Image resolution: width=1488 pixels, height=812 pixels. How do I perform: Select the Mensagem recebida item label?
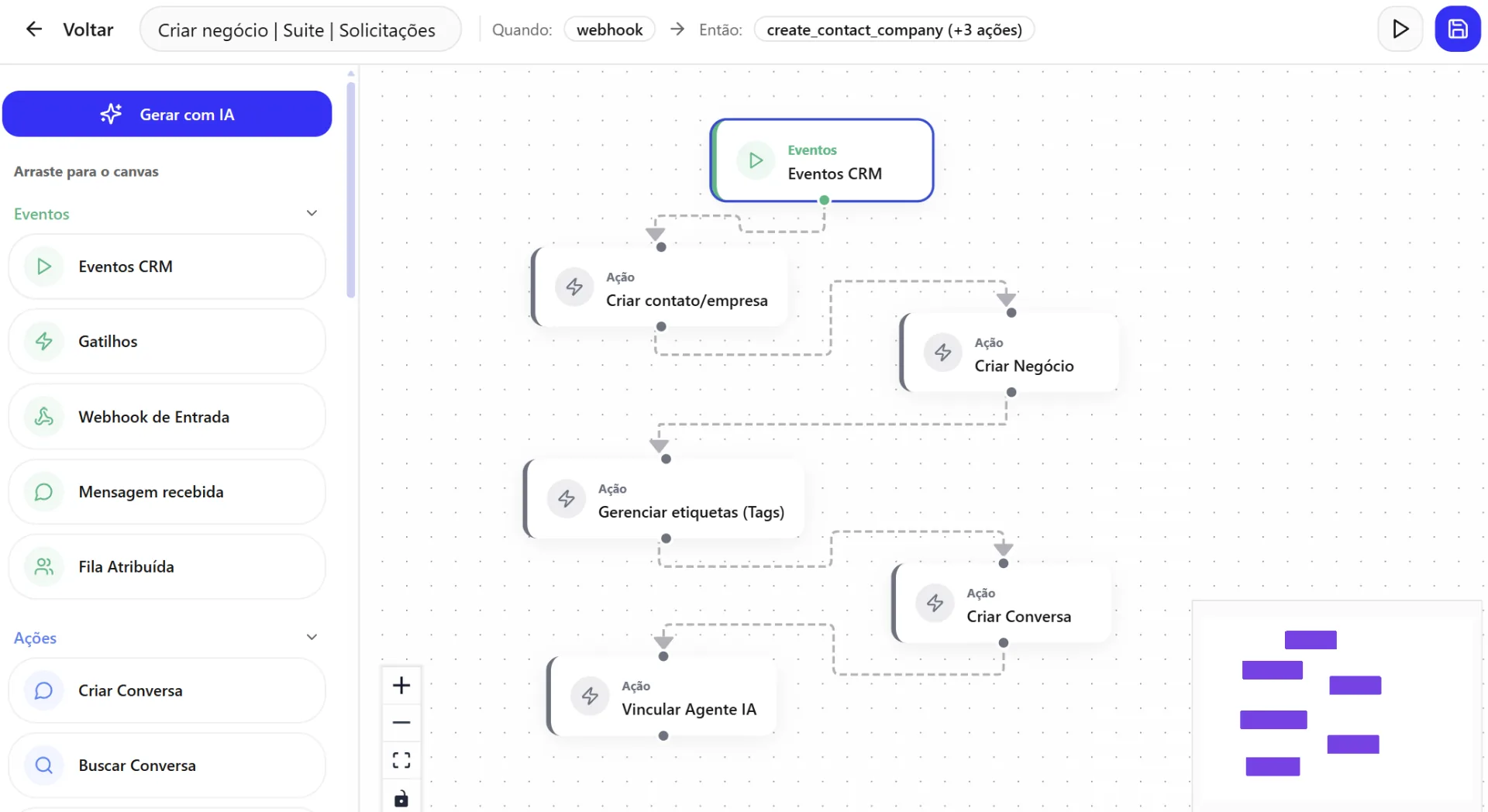[x=151, y=492]
